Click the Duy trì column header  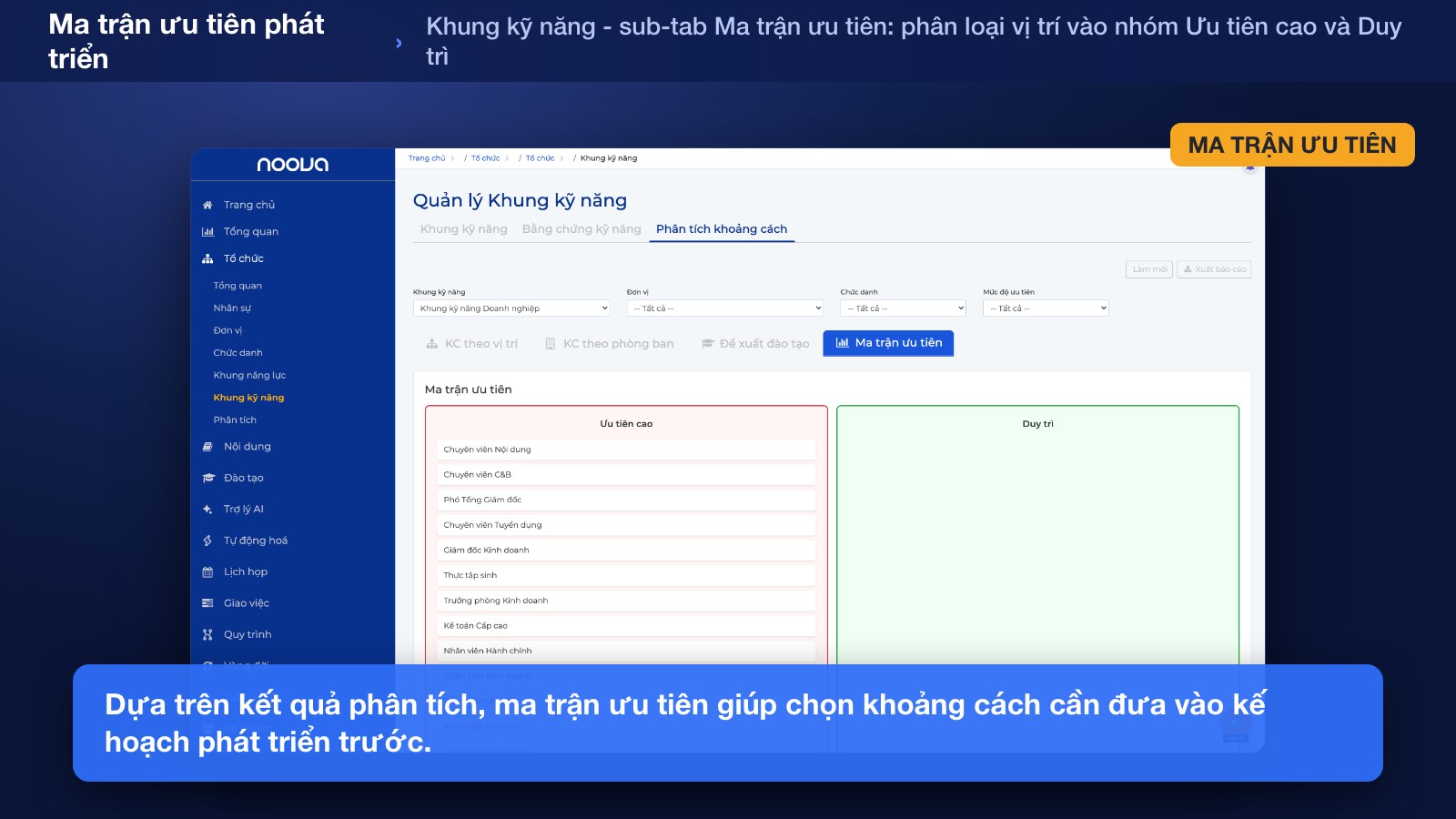1037,424
